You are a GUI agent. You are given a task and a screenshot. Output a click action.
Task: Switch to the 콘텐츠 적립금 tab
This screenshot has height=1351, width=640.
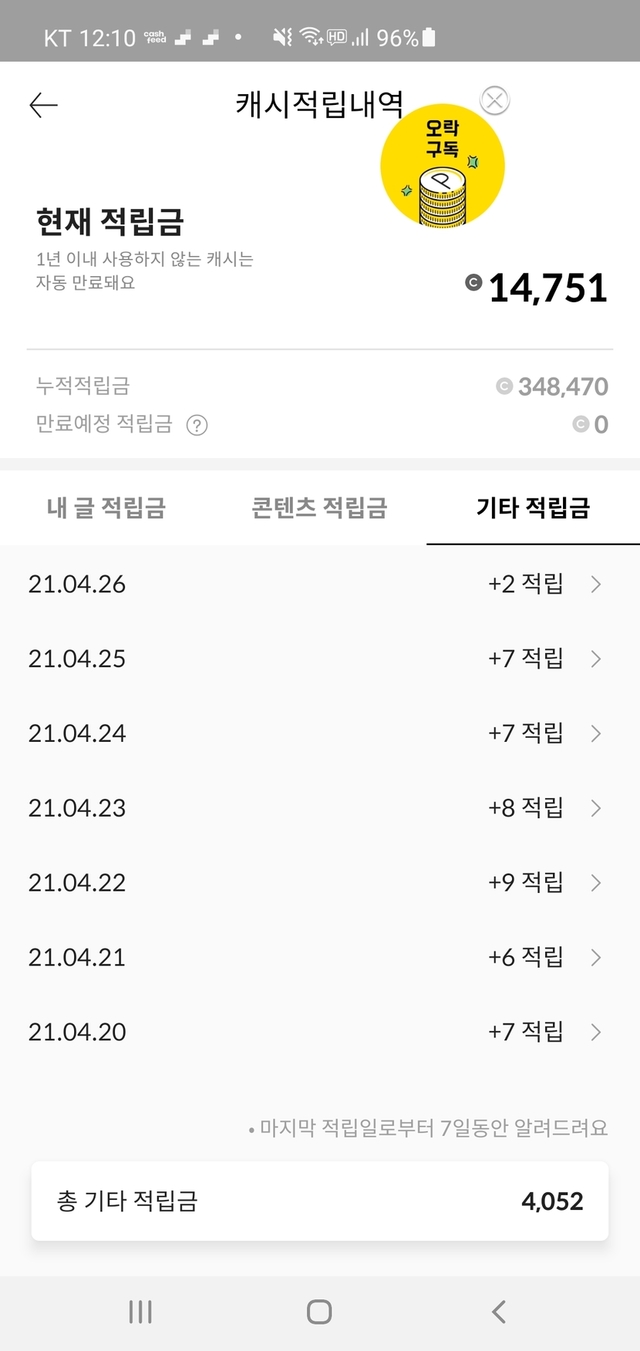(x=319, y=508)
